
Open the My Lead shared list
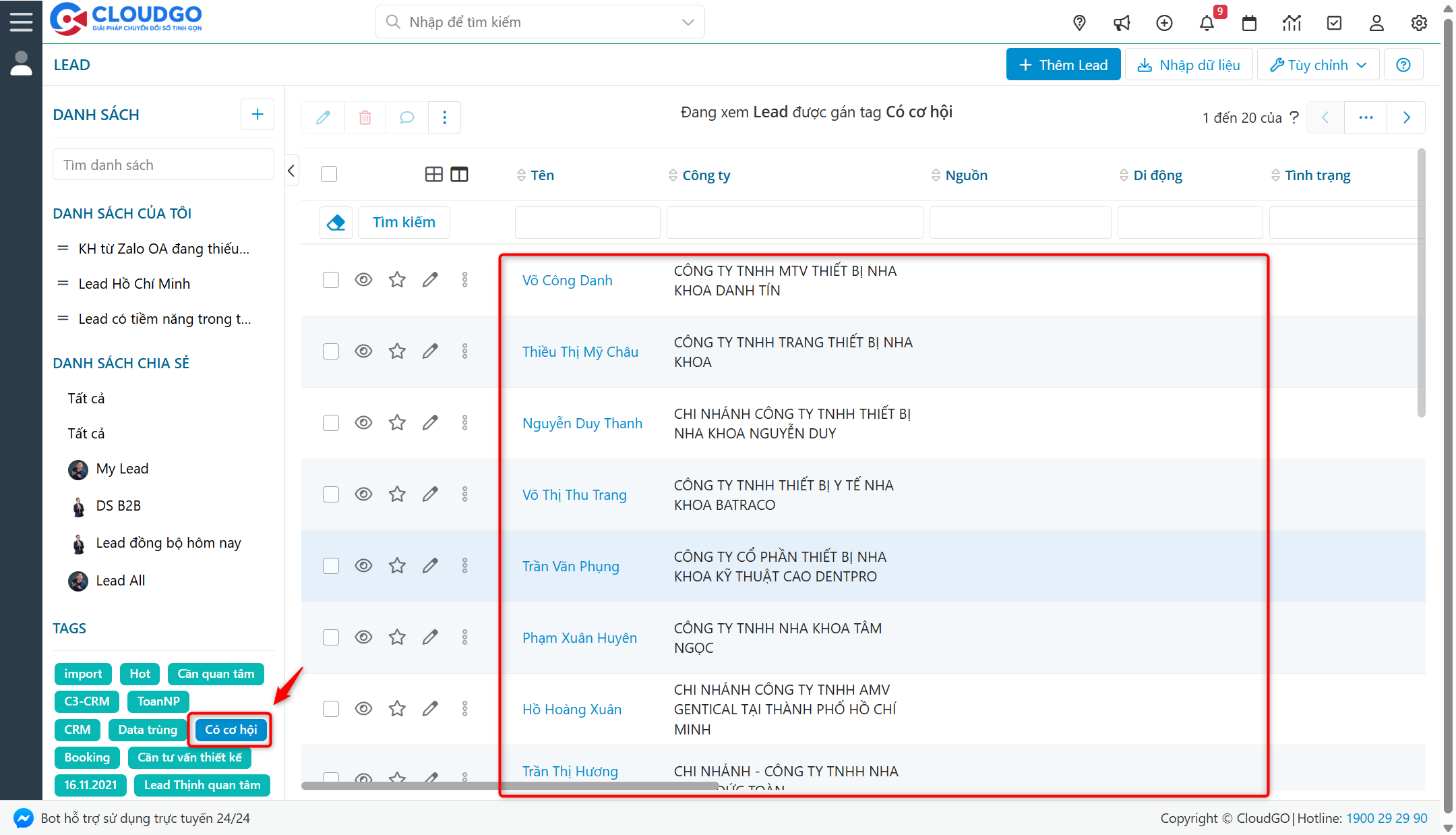pyautogui.click(x=122, y=468)
